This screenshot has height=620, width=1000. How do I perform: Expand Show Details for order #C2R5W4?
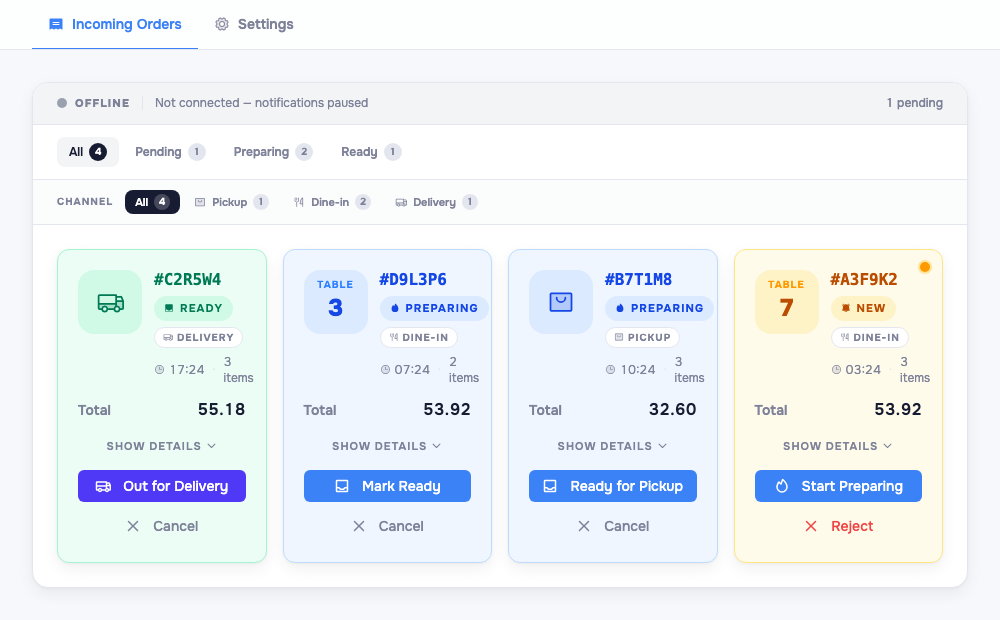161,446
